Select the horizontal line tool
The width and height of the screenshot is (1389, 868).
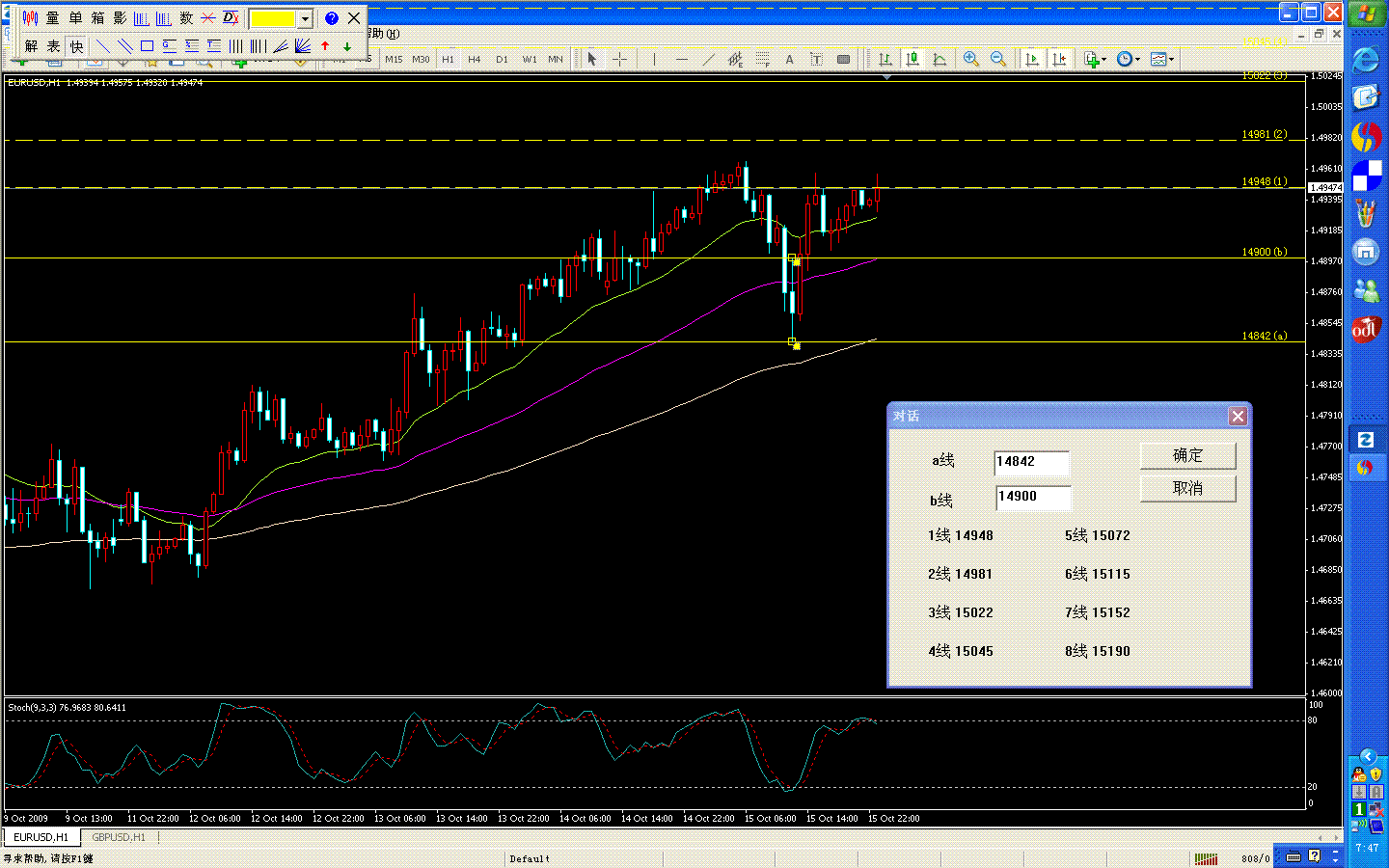(682, 59)
